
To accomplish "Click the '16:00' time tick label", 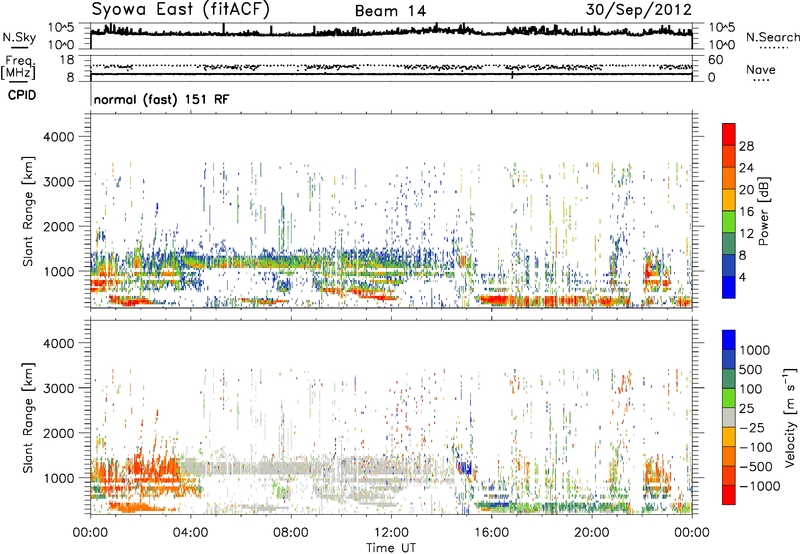I will tap(491, 533).
